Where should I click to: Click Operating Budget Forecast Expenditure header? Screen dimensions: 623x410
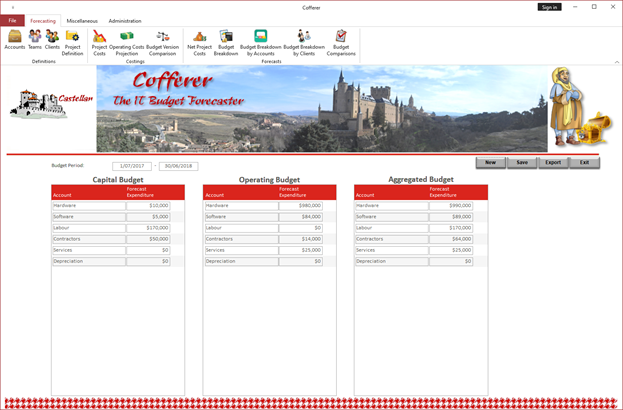(x=292, y=192)
